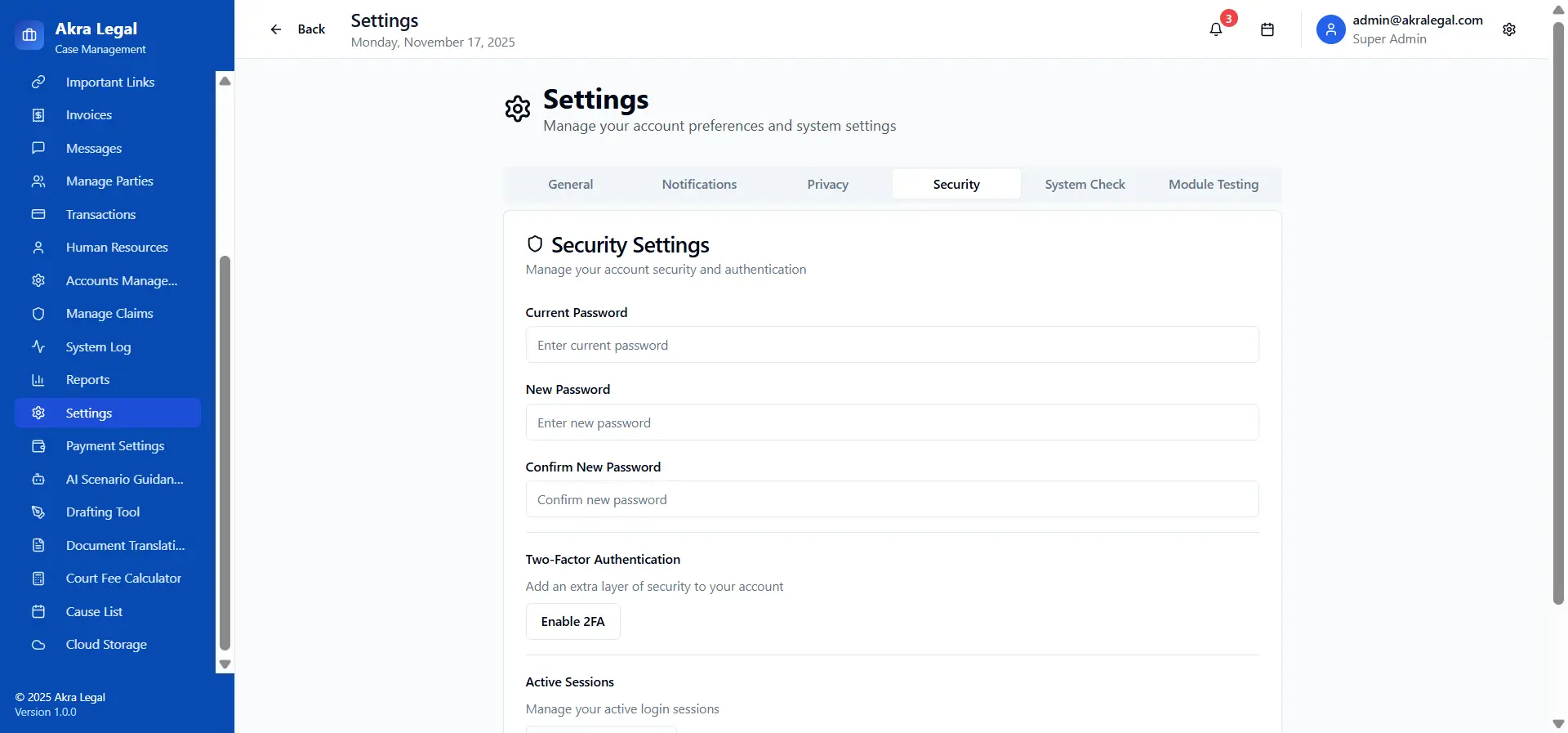Open the calendar icon in header

[1267, 29]
